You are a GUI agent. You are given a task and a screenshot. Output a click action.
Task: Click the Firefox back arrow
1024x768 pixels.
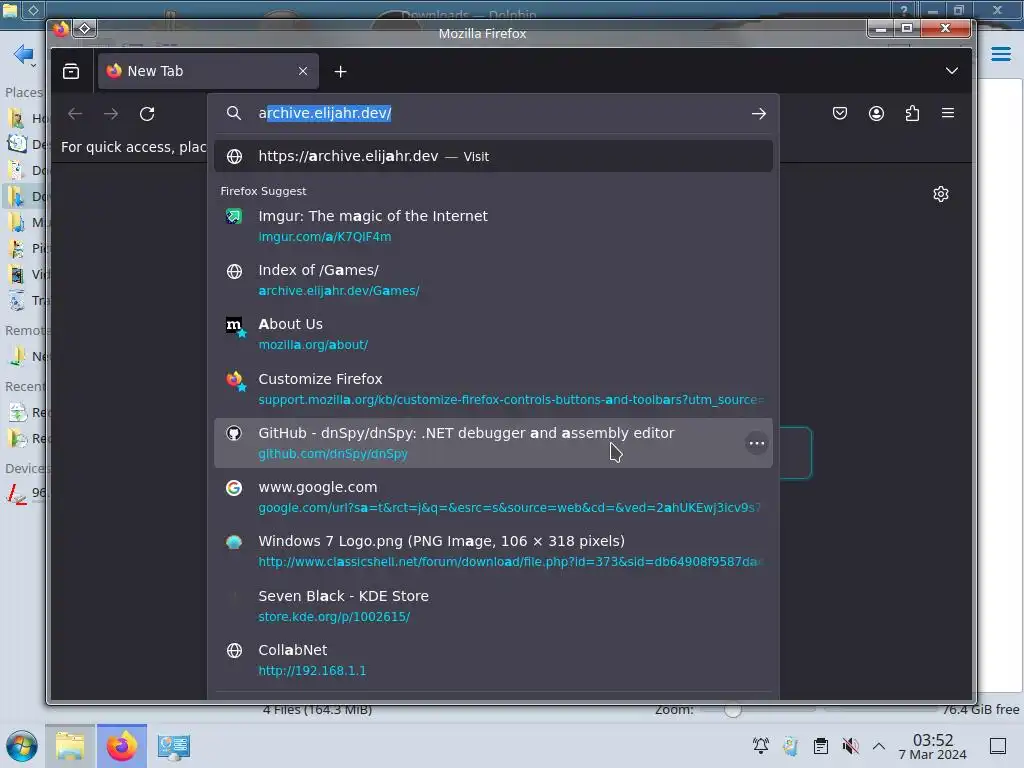(75, 114)
